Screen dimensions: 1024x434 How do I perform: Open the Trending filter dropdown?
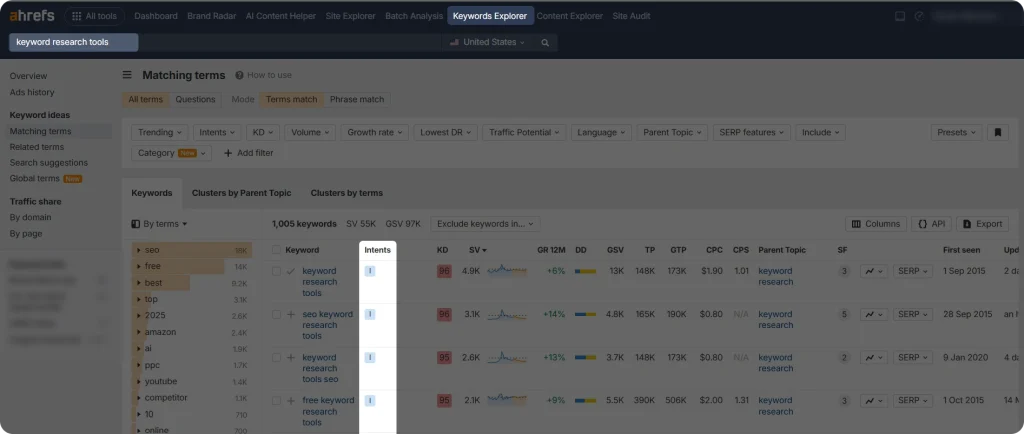tap(160, 132)
